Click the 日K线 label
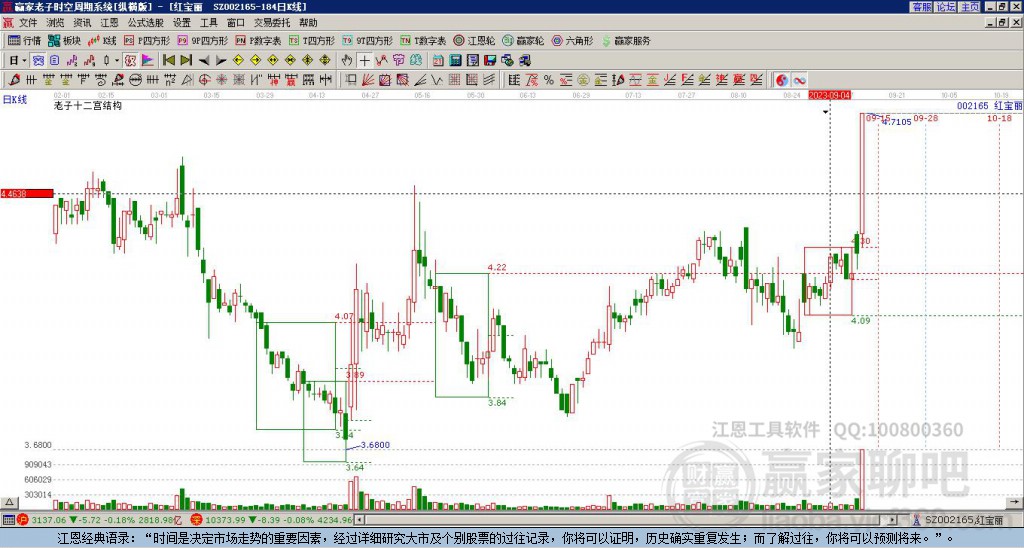Image resolution: width=1024 pixels, height=548 pixels. 15,99
